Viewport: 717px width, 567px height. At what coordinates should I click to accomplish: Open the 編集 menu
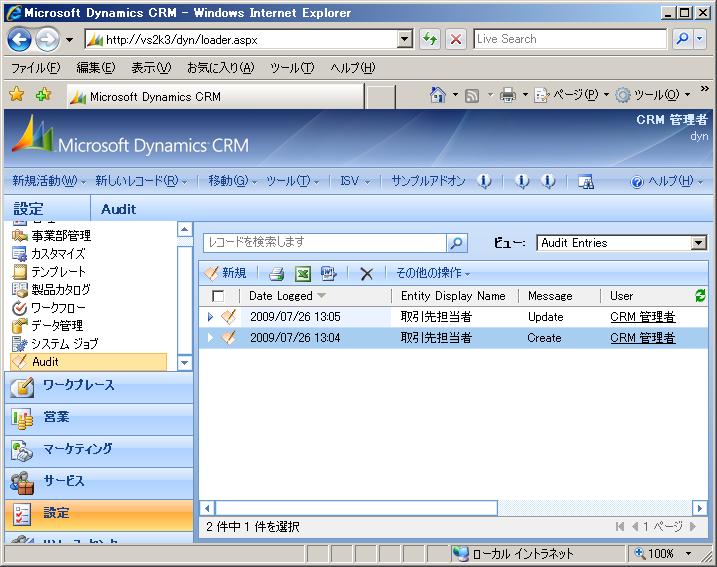point(96,68)
